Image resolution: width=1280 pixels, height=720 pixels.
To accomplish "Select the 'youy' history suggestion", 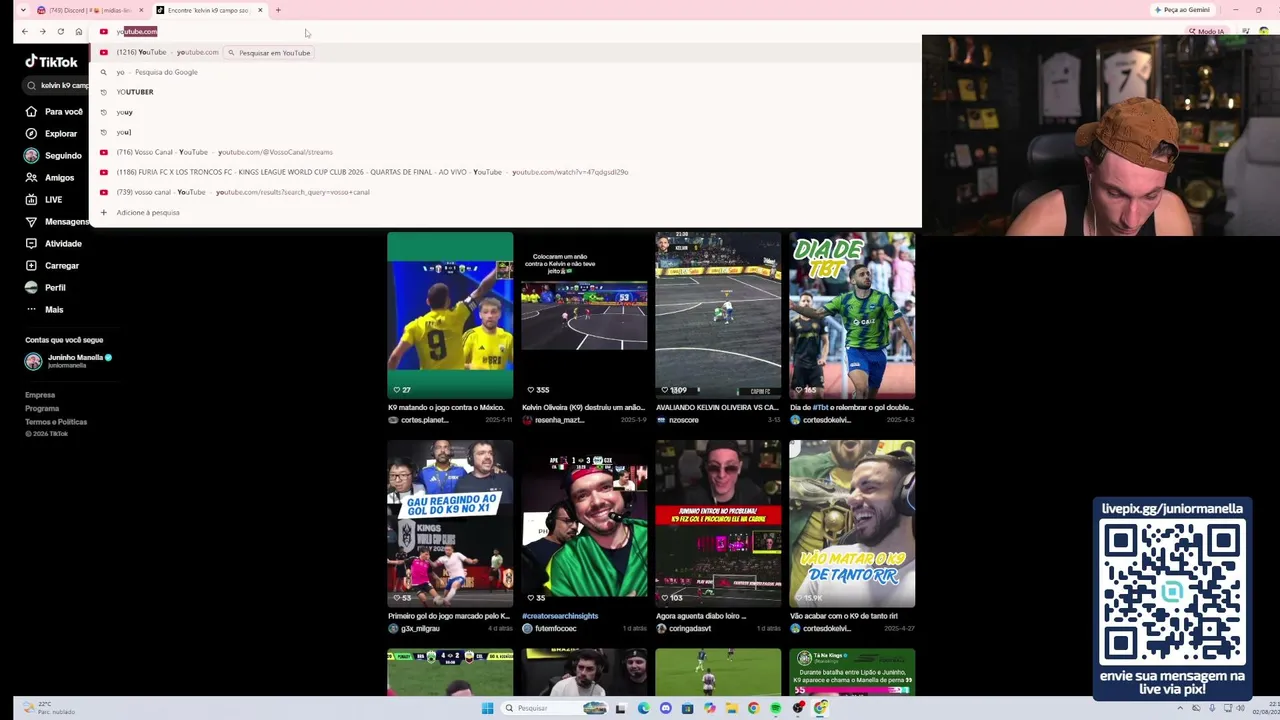I will (x=505, y=112).
